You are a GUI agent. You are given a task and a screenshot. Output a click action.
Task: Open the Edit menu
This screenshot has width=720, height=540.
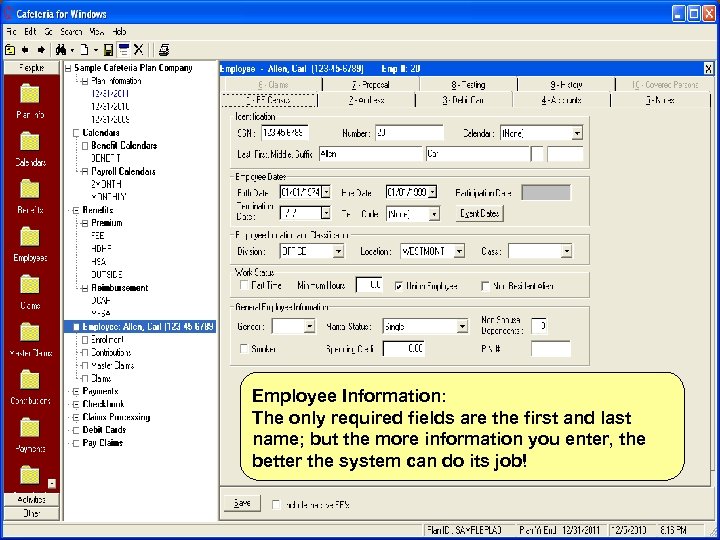coord(30,32)
